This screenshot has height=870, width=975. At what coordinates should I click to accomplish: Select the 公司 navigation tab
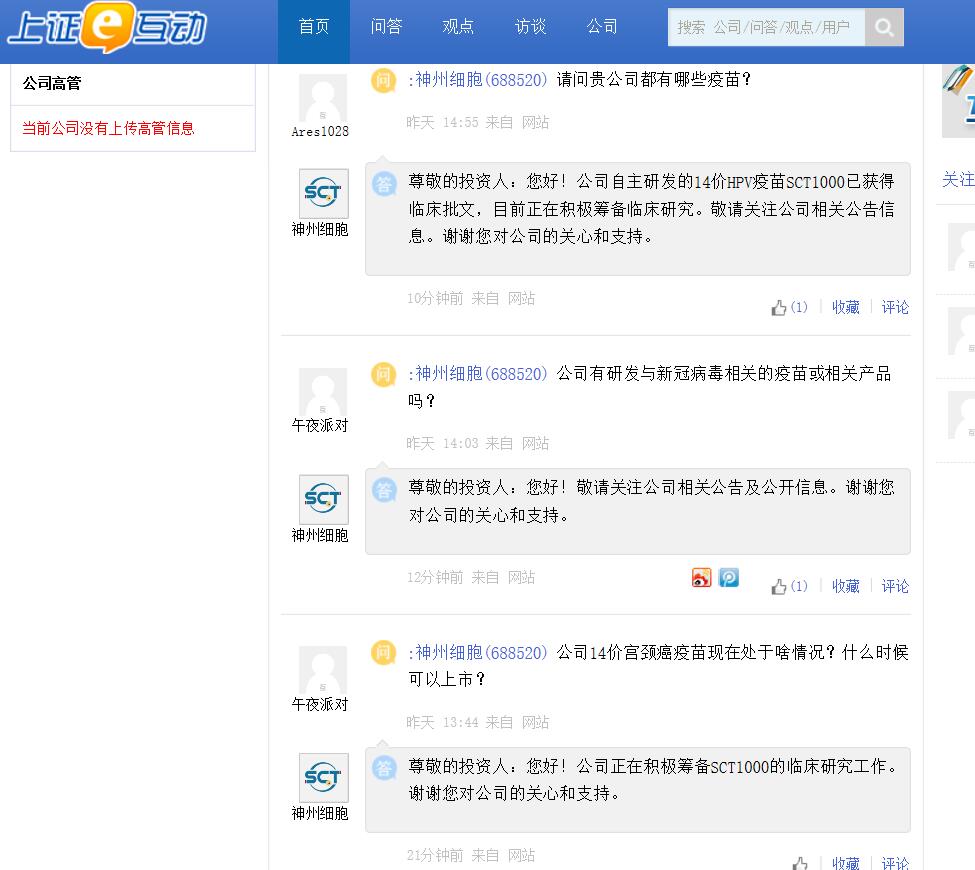coord(602,27)
